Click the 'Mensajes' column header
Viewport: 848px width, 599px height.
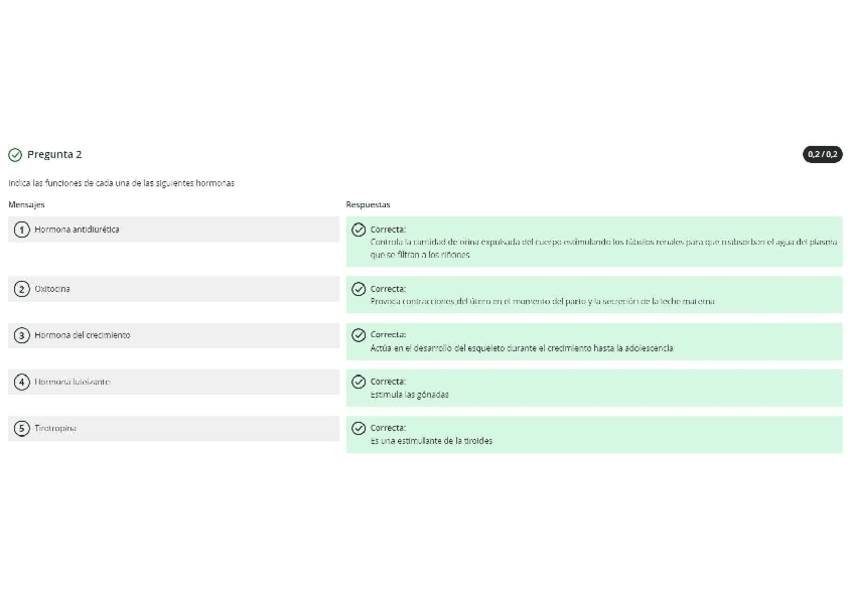click(26, 205)
